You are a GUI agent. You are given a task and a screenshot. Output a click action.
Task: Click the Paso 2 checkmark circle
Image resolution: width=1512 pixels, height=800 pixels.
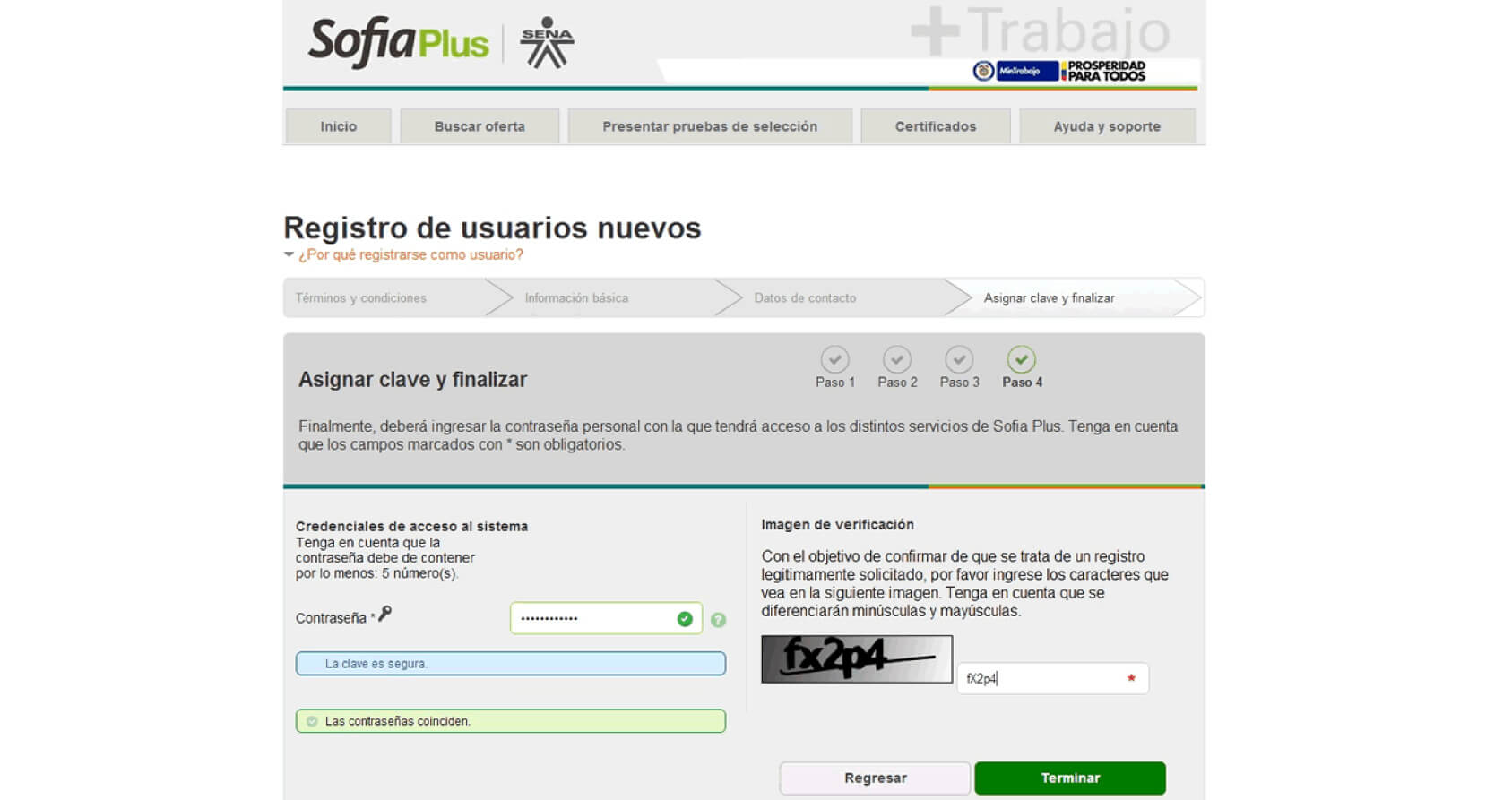(896, 359)
